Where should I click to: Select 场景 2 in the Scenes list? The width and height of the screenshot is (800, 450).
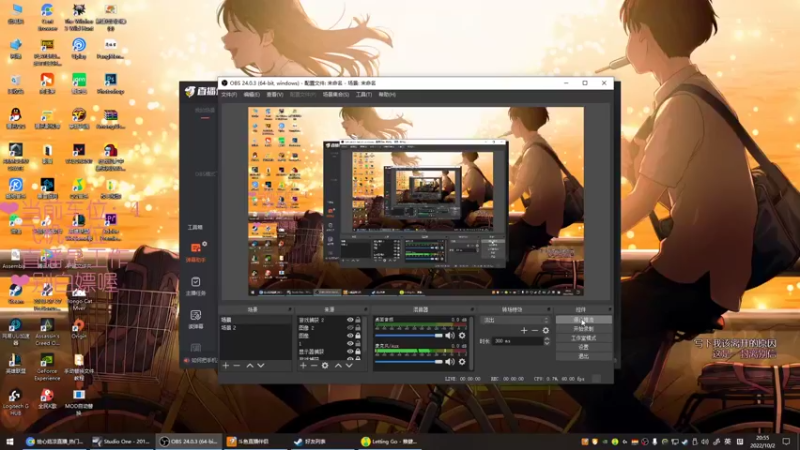pyautogui.click(x=255, y=328)
